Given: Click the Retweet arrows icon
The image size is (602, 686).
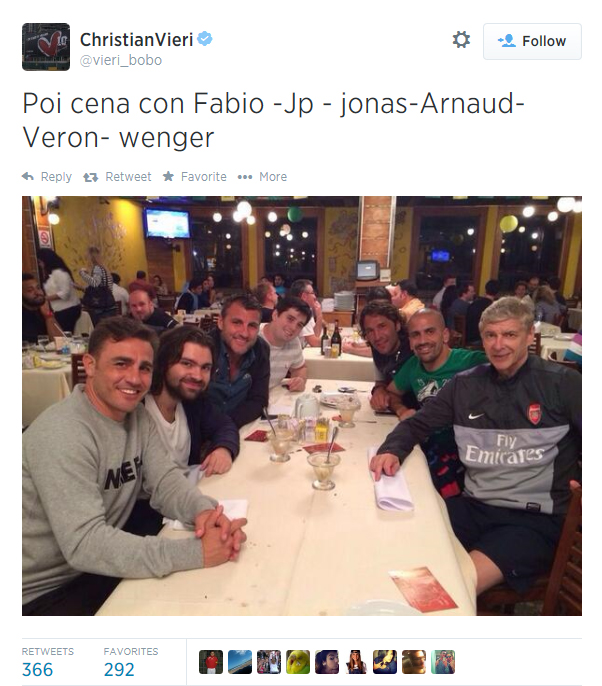Looking at the screenshot, I should pyautogui.click(x=91, y=177).
